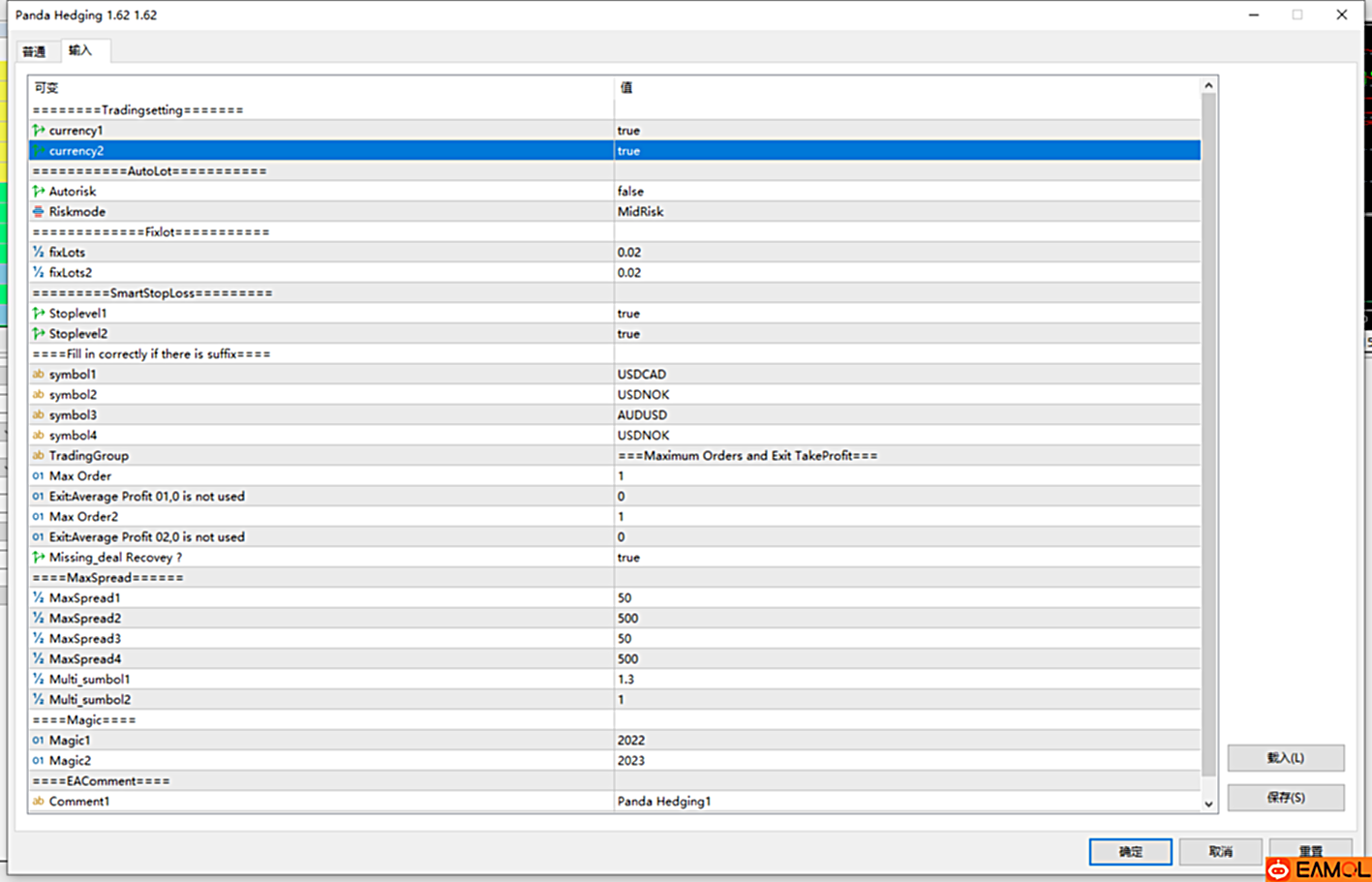This screenshot has height=882, width=1372.
Task: Click the Multi_sumbol2 double type icon
Action: coord(39,699)
